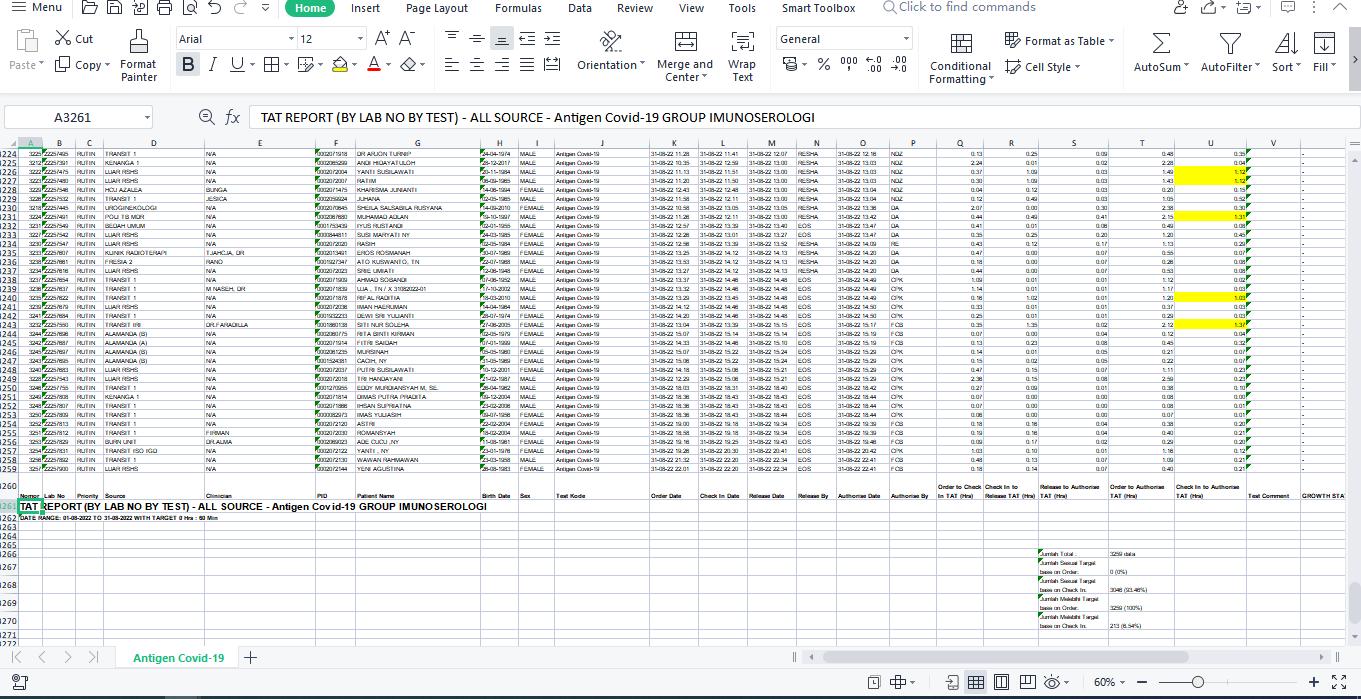Apply fill color with yellow bucket
This screenshot has height=699, width=1361.
click(340, 64)
